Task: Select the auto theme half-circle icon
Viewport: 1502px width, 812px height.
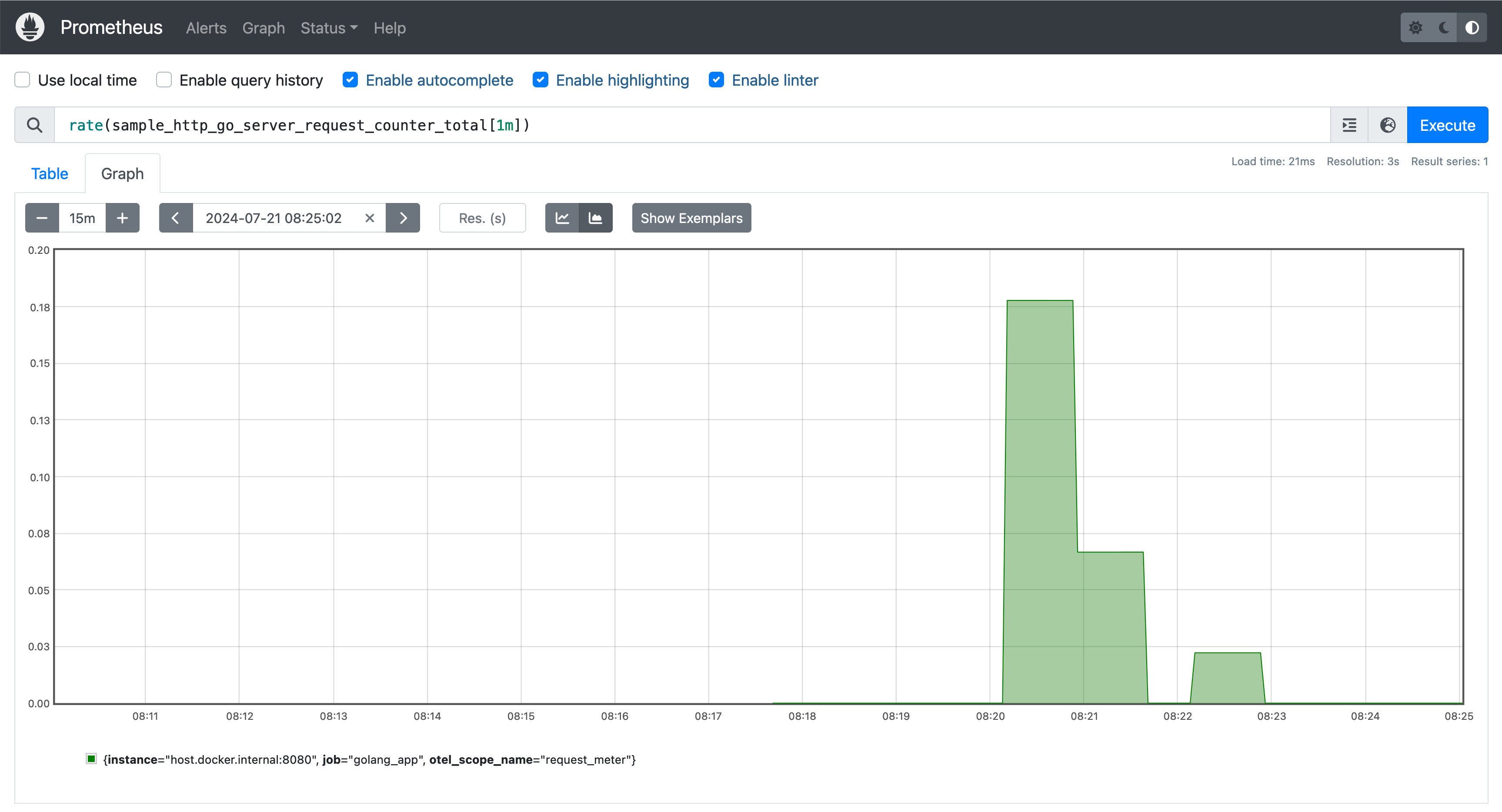Action: (1472, 27)
